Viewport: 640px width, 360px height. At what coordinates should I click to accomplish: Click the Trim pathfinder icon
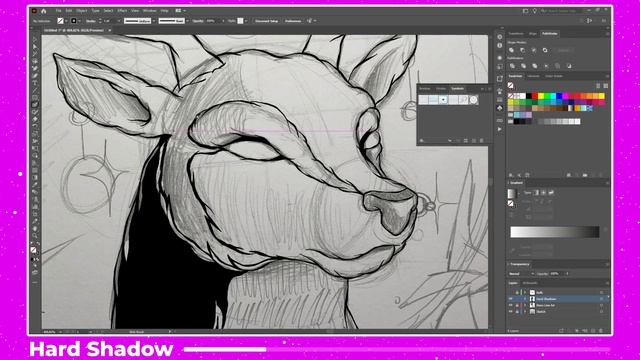[x=523, y=66]
